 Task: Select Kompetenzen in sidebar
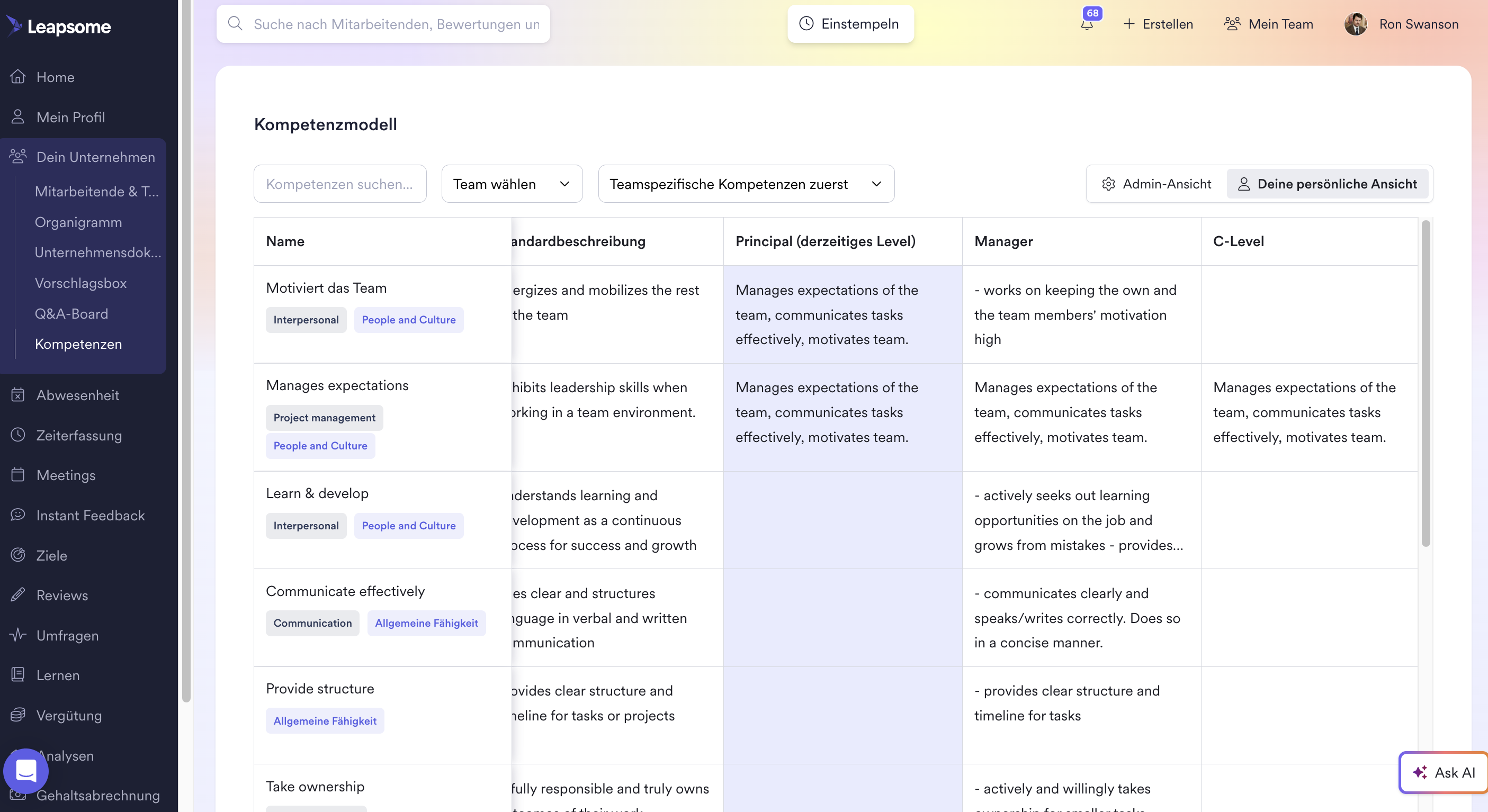(x=78, y=344)
